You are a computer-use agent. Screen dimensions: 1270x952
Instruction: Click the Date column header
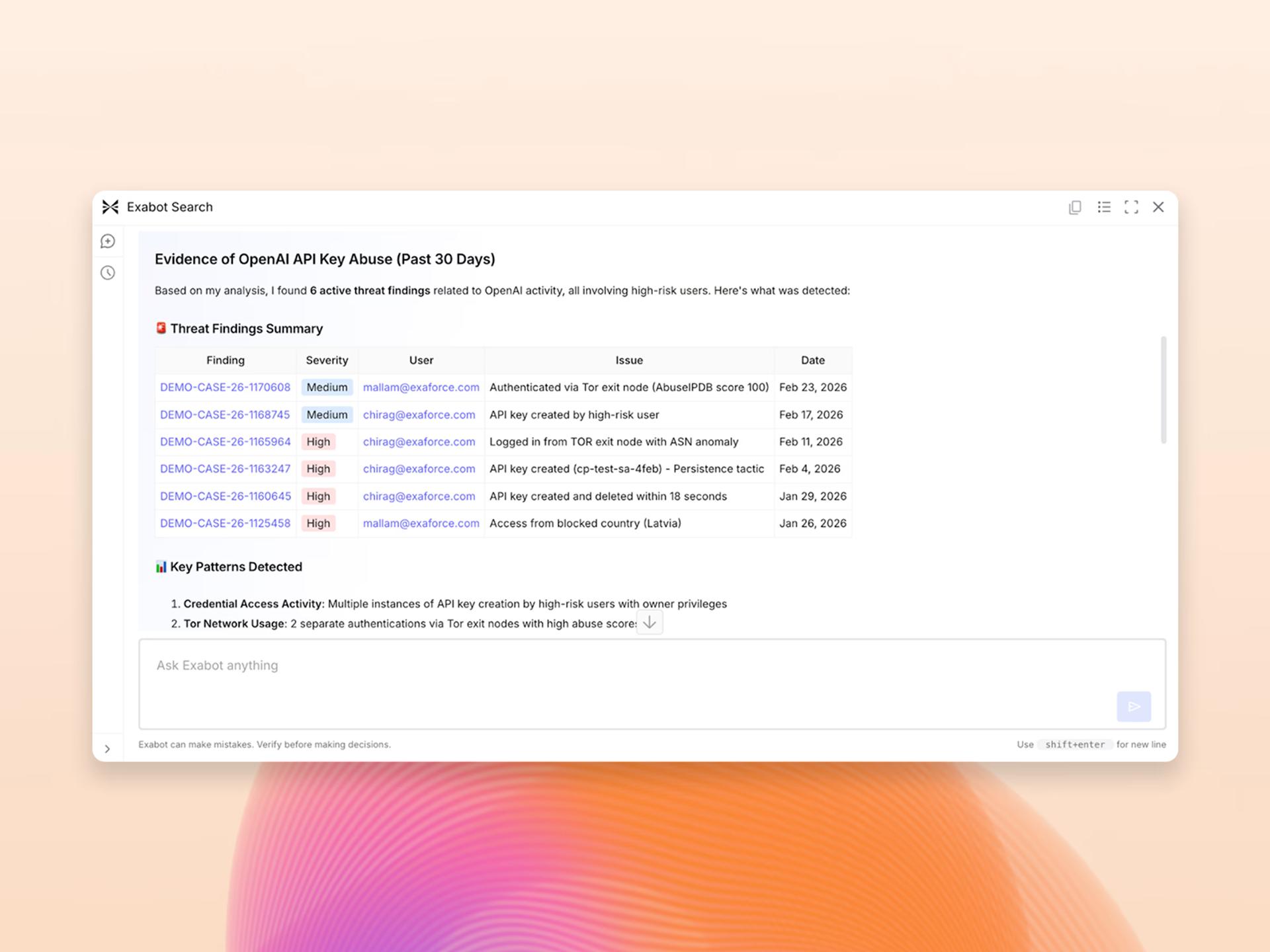coord(812,360)
